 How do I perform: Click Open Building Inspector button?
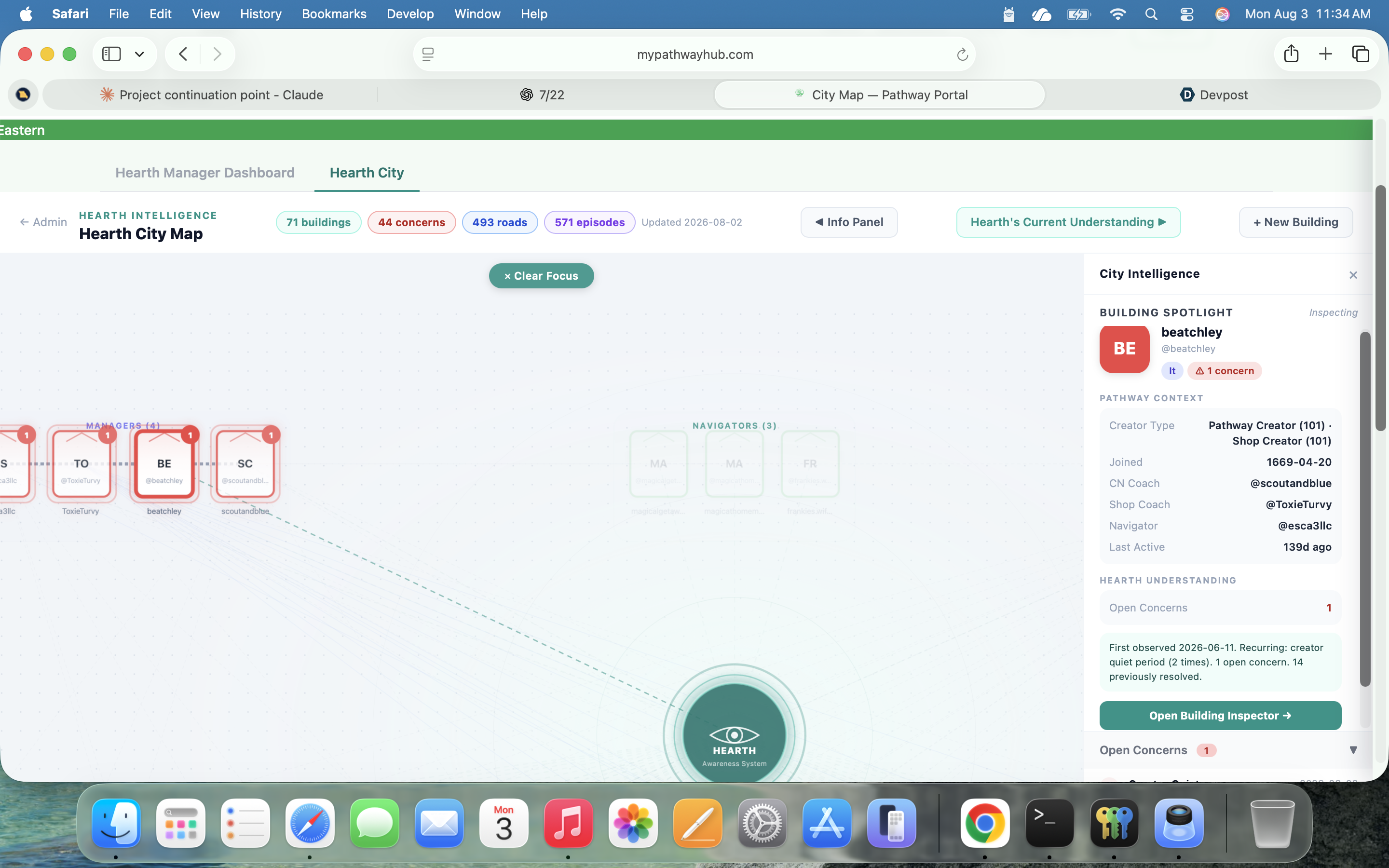click(x=1220, y=715)
